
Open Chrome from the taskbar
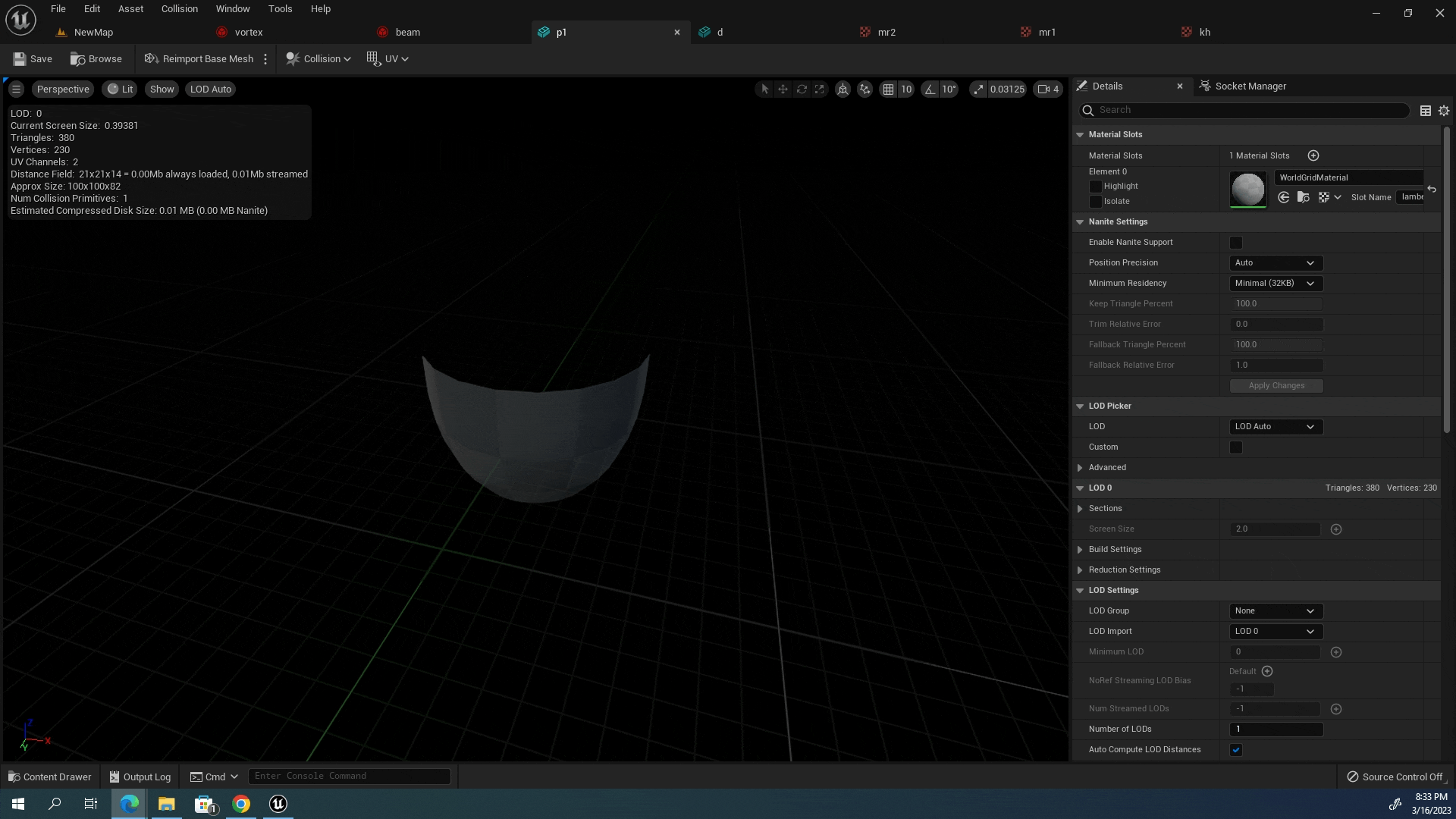[x=241, y=804]
